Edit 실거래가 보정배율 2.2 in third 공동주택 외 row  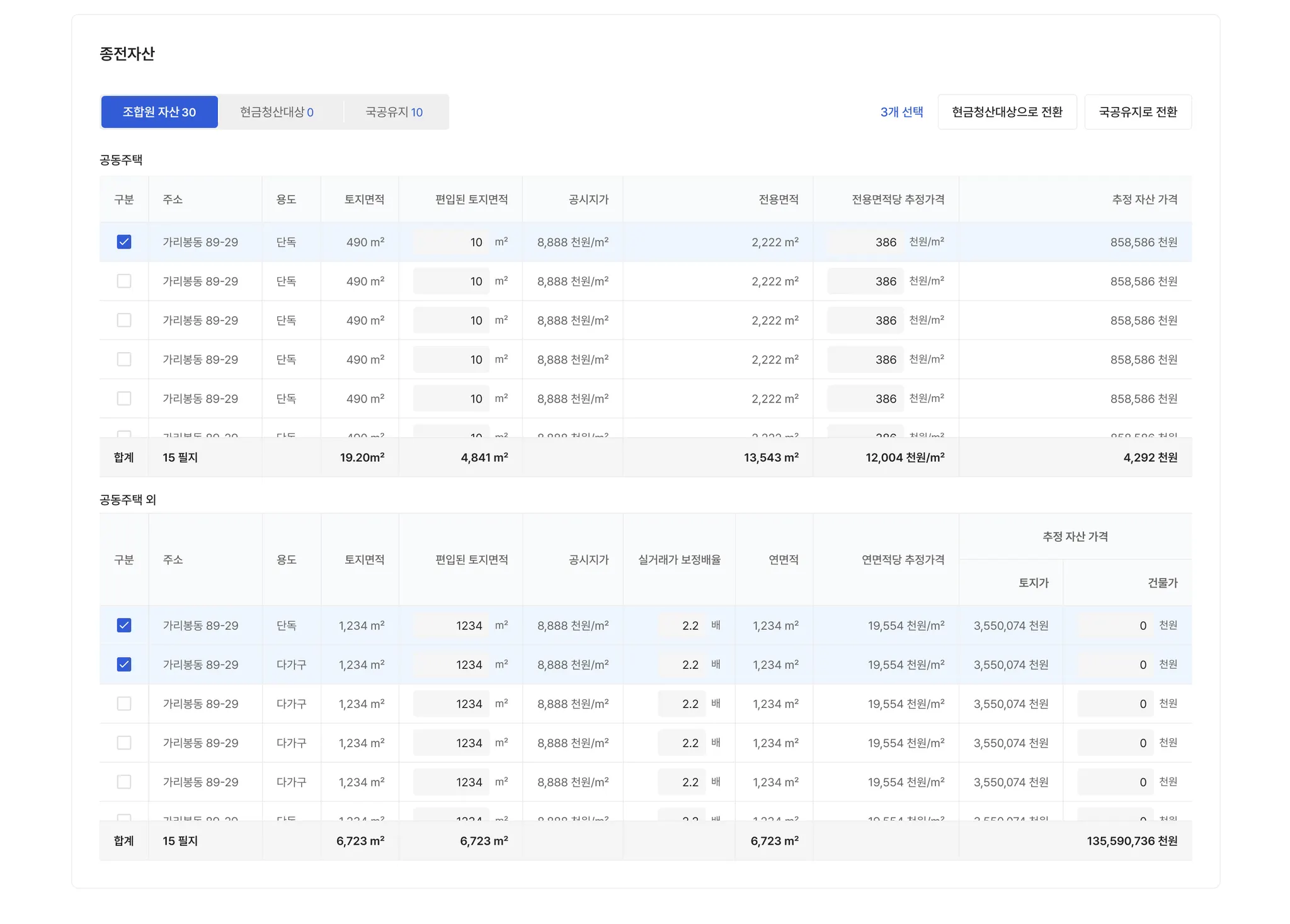pos(682,704)
